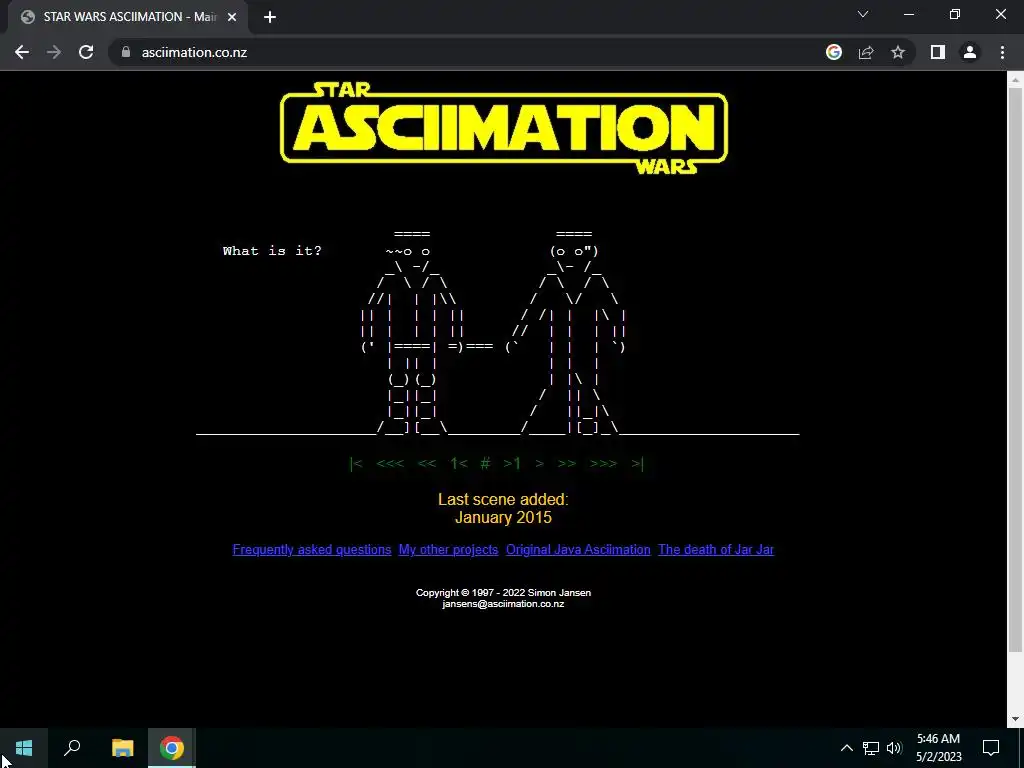Click the Last scene added text
The height and width of the screenshot is (768, 1024).
click(504, 500)
